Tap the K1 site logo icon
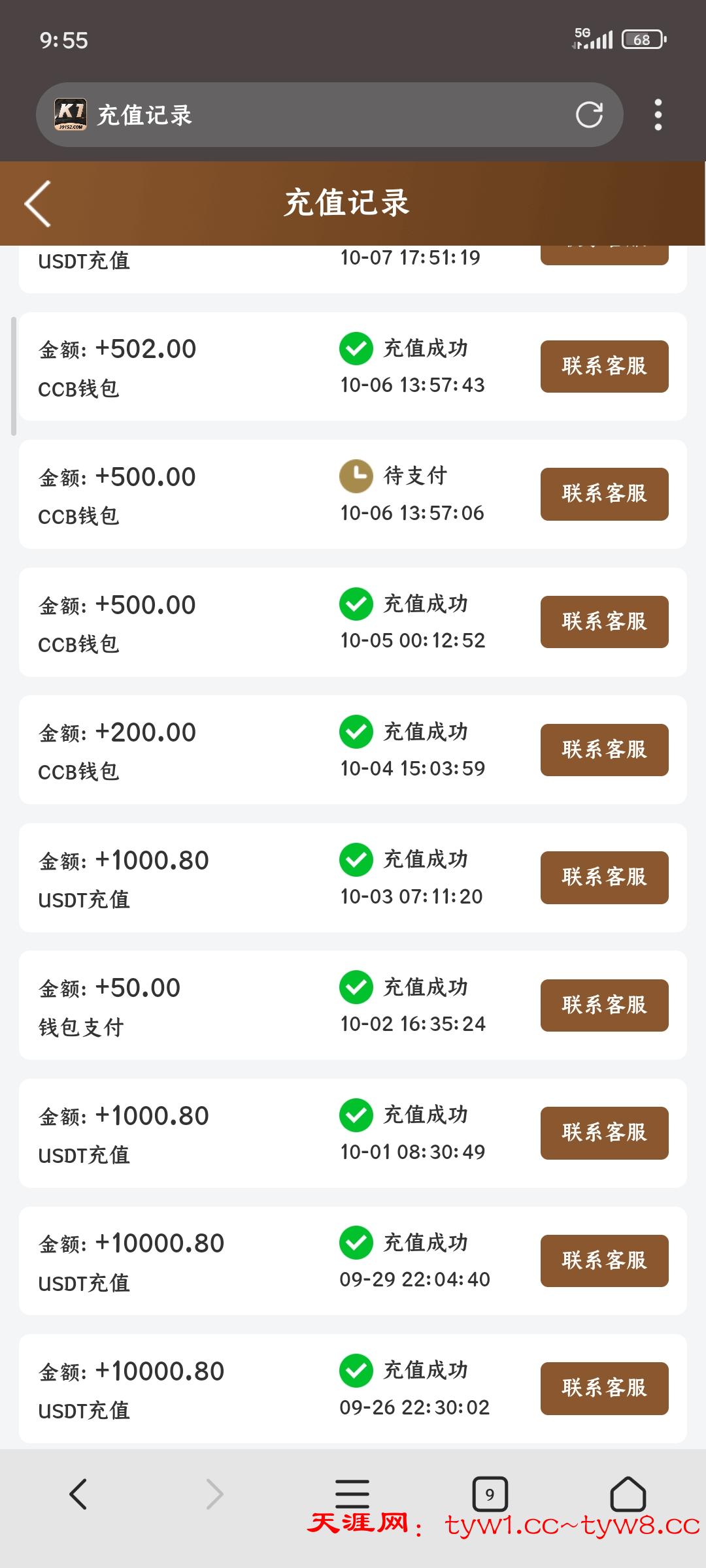The height and width of the screenshot is (1568, 706). (x=70, y=115)
